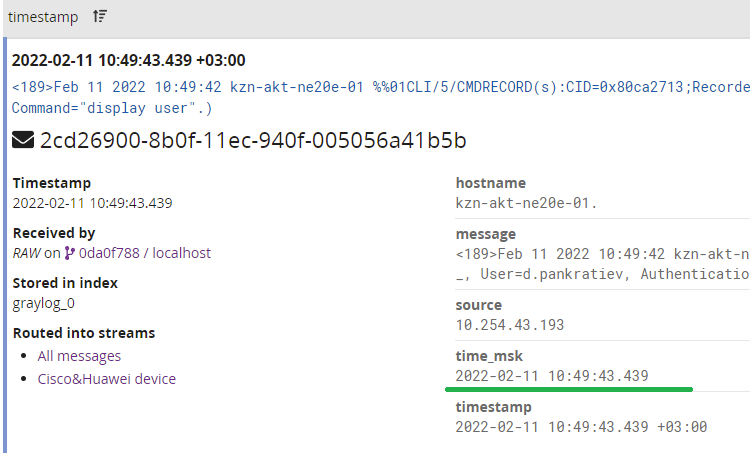
Task: Click the envelope message icon
Action: (x=23, y=140)
